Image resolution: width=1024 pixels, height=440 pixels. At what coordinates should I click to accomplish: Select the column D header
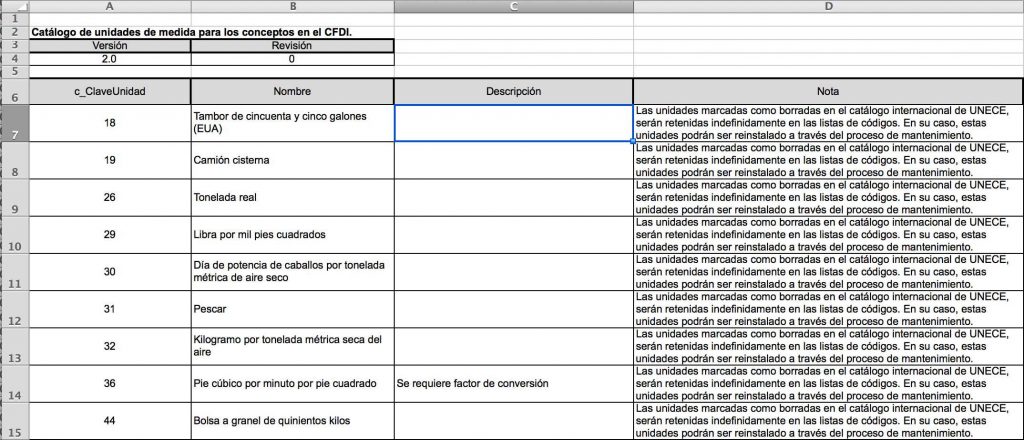click(828, 7)
